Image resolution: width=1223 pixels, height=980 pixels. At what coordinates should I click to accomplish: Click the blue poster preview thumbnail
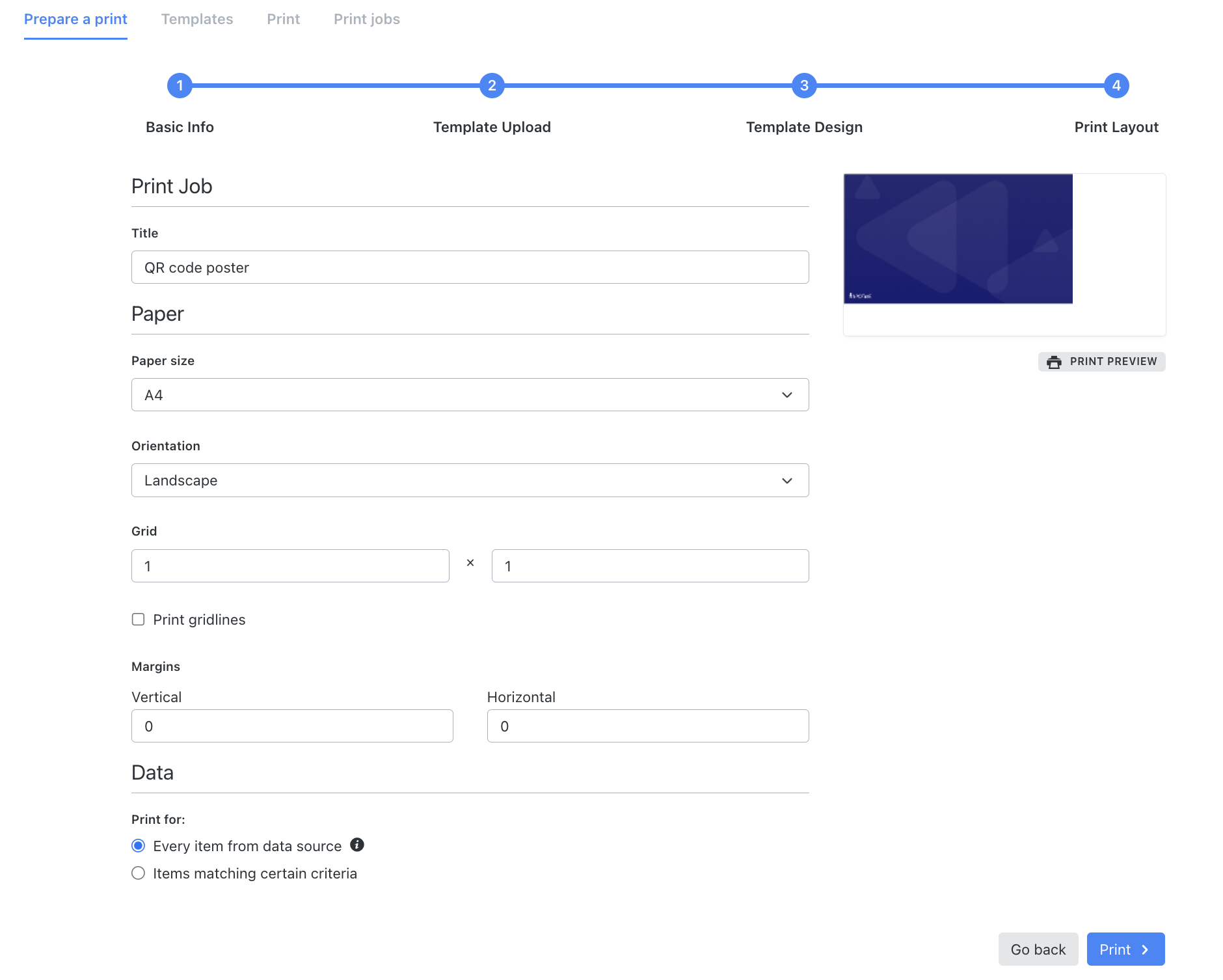958,239
